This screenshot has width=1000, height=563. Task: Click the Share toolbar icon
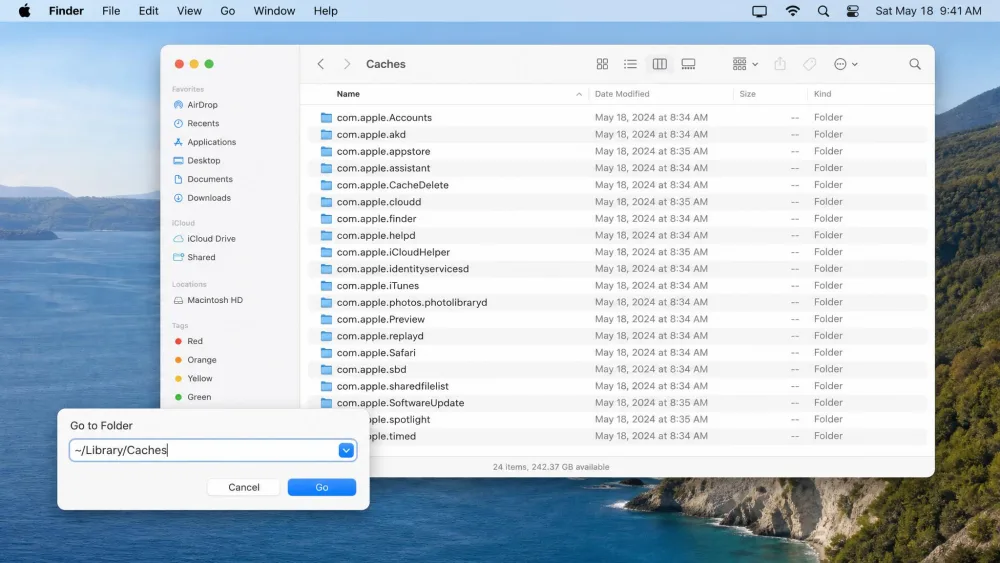(x=780, y=64)
